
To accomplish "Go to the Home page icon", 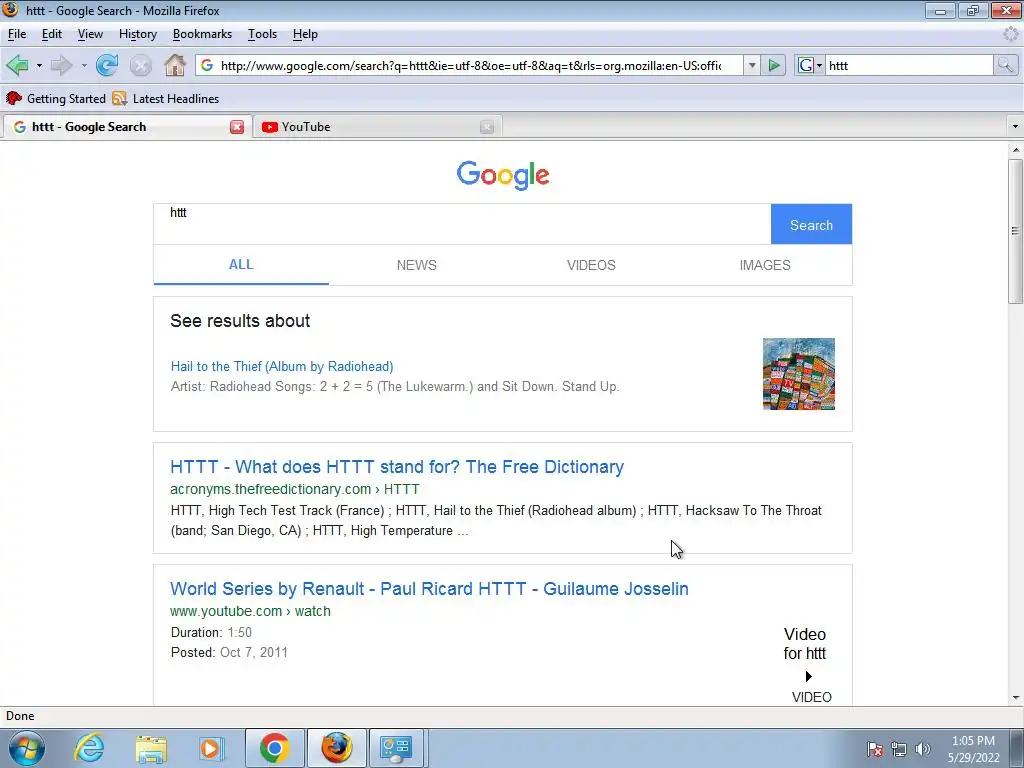I will coord(174,65).
